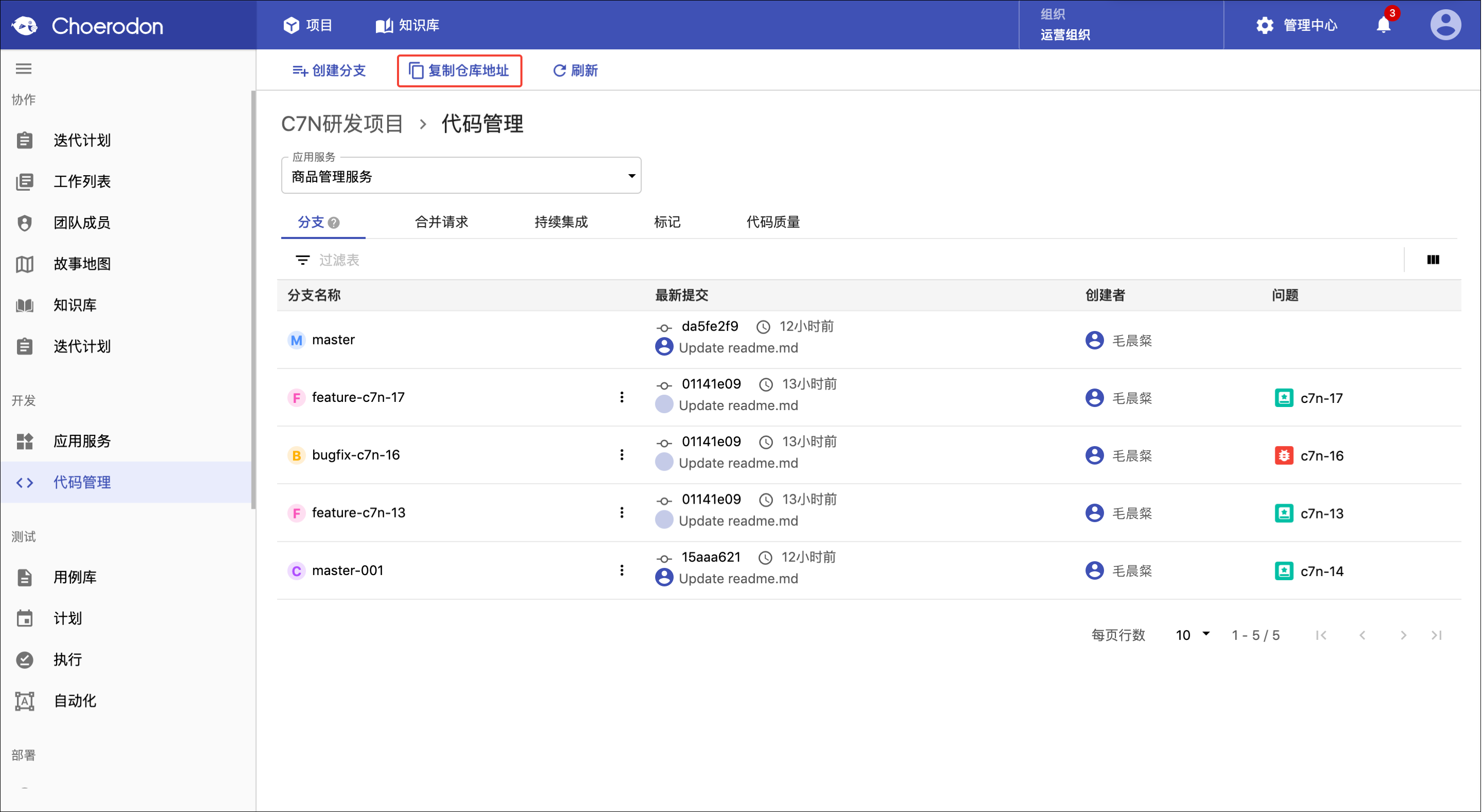The image size is (1482, 812).
Task: Go to last page of table
Action: pos(1437,635)
